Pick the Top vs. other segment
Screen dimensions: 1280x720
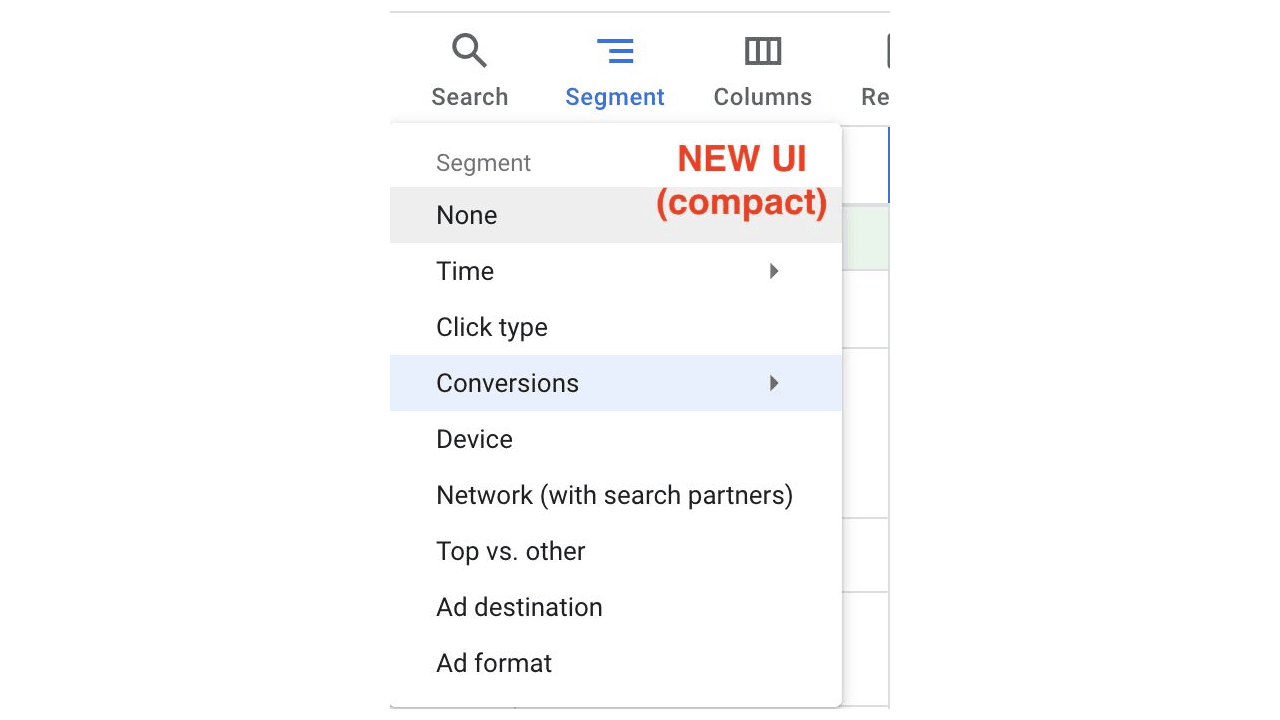click(616, 551)
